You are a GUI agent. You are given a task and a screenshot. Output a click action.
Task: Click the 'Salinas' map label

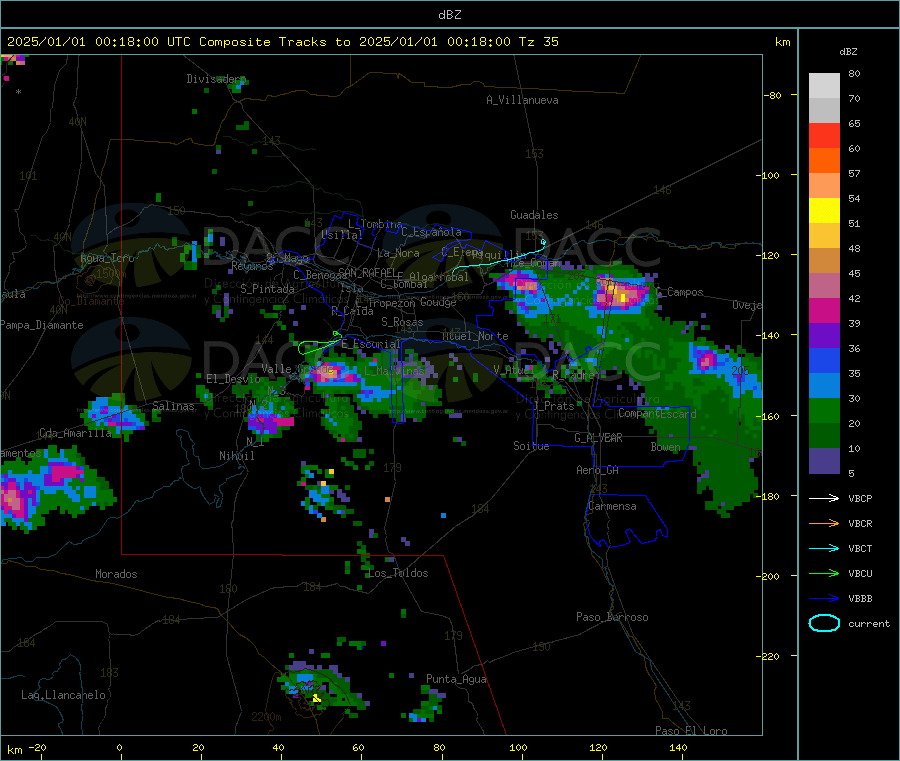coord(173,406)
